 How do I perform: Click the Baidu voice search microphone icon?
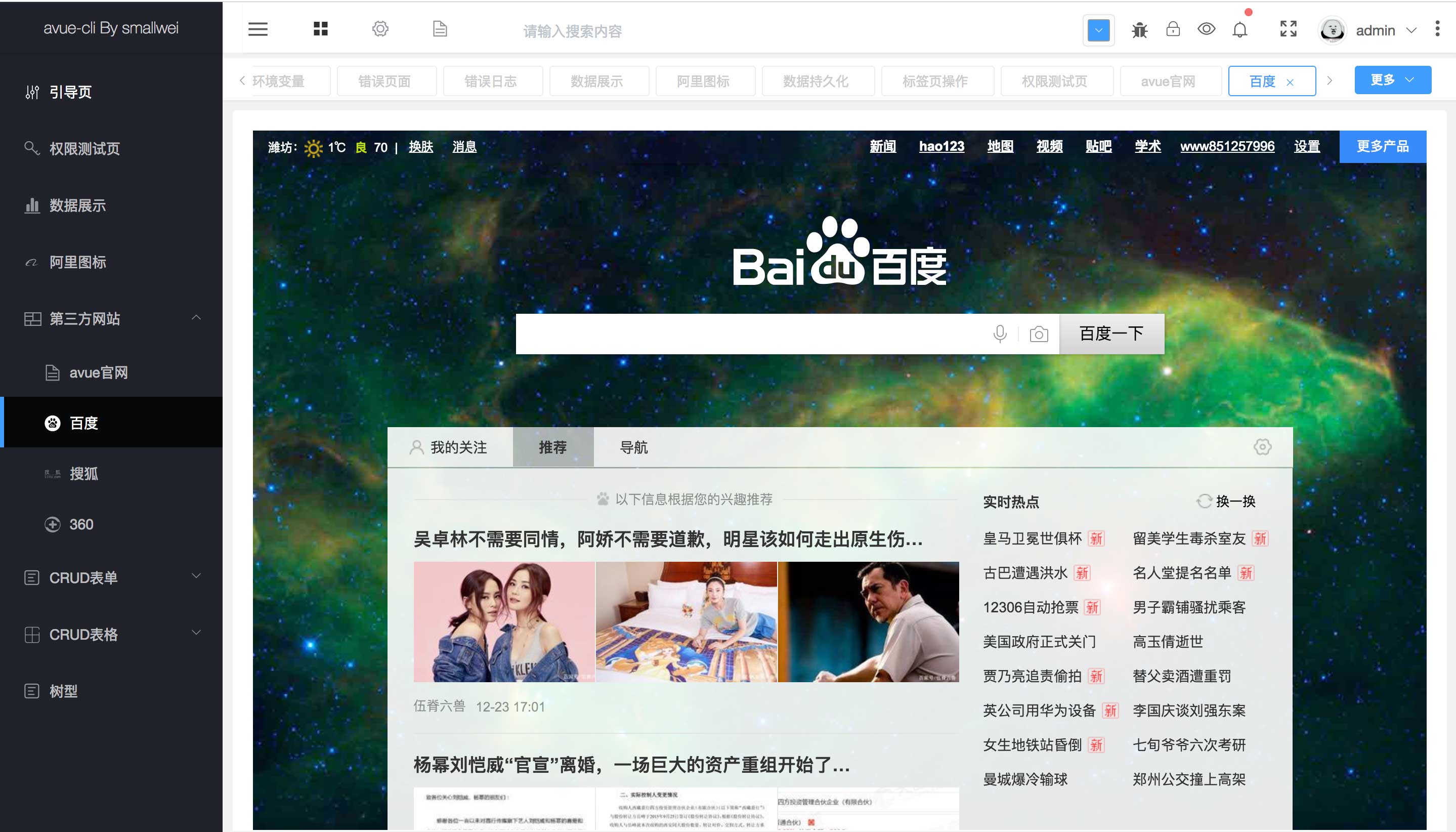[1000, 334]
